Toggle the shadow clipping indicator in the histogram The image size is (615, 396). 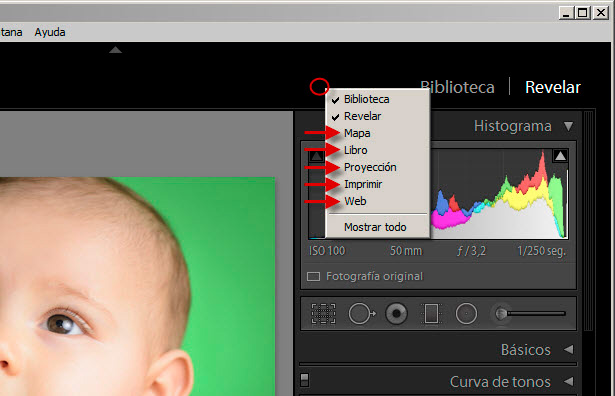tap(316, 156)
